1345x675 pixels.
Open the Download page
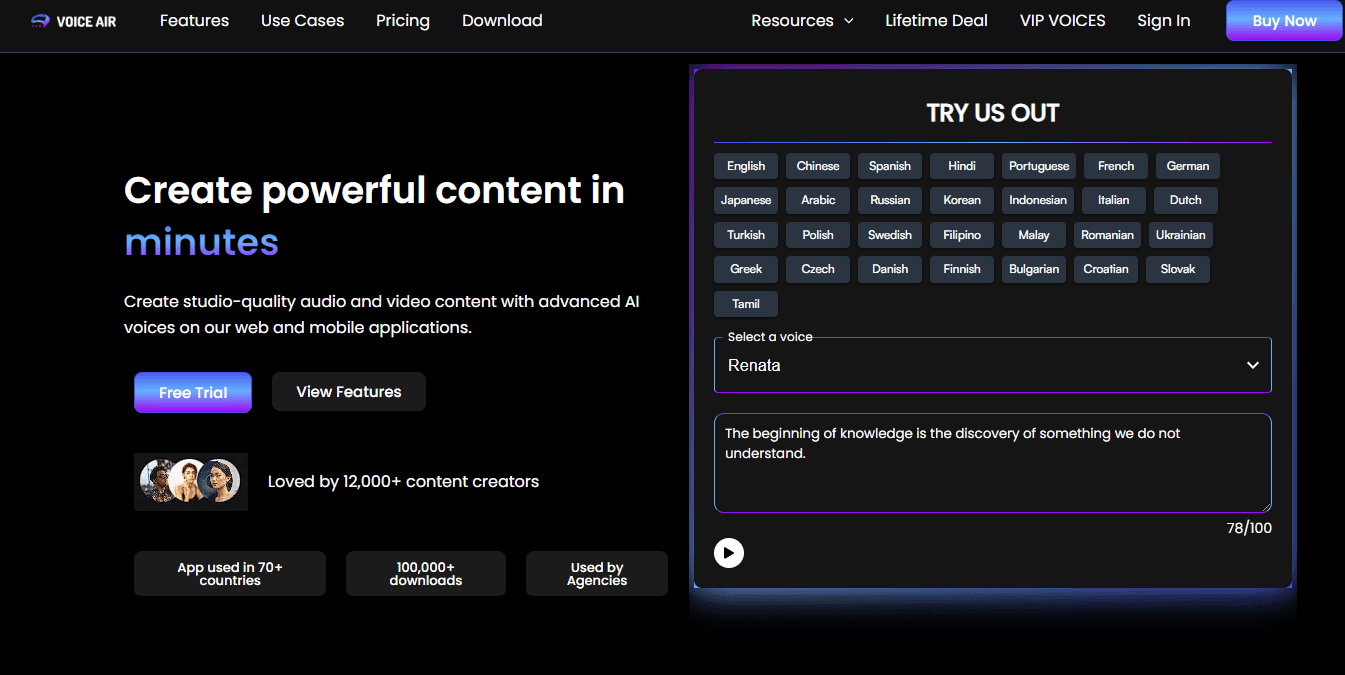click(502, 21)
